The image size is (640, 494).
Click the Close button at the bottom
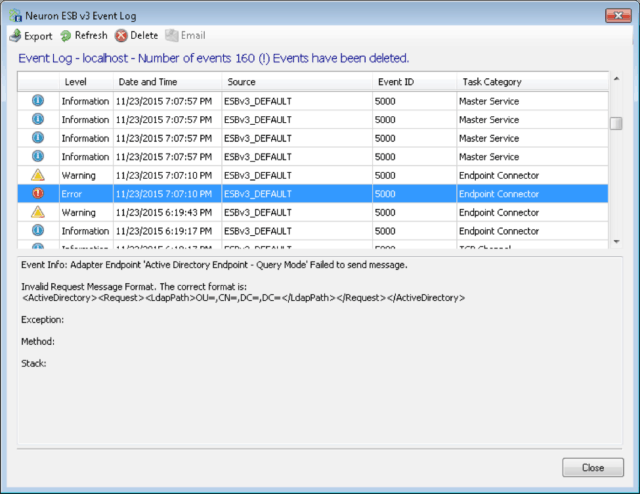point(593,467)
